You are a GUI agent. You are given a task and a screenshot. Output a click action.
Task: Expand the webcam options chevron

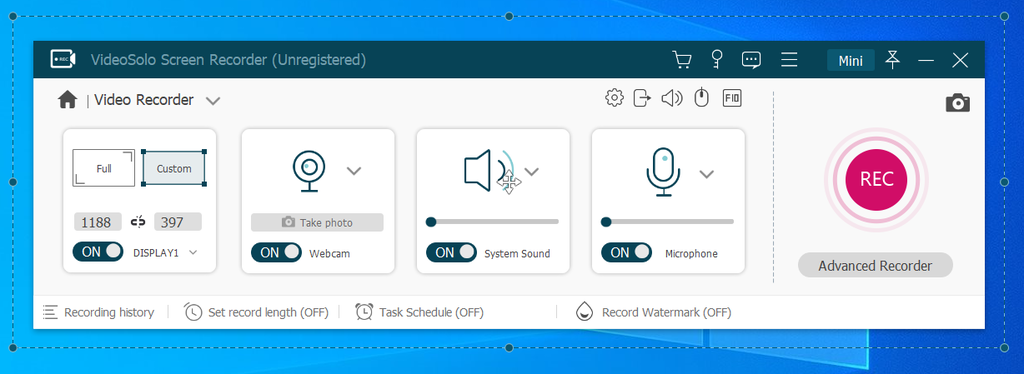[x=354, y=171]
